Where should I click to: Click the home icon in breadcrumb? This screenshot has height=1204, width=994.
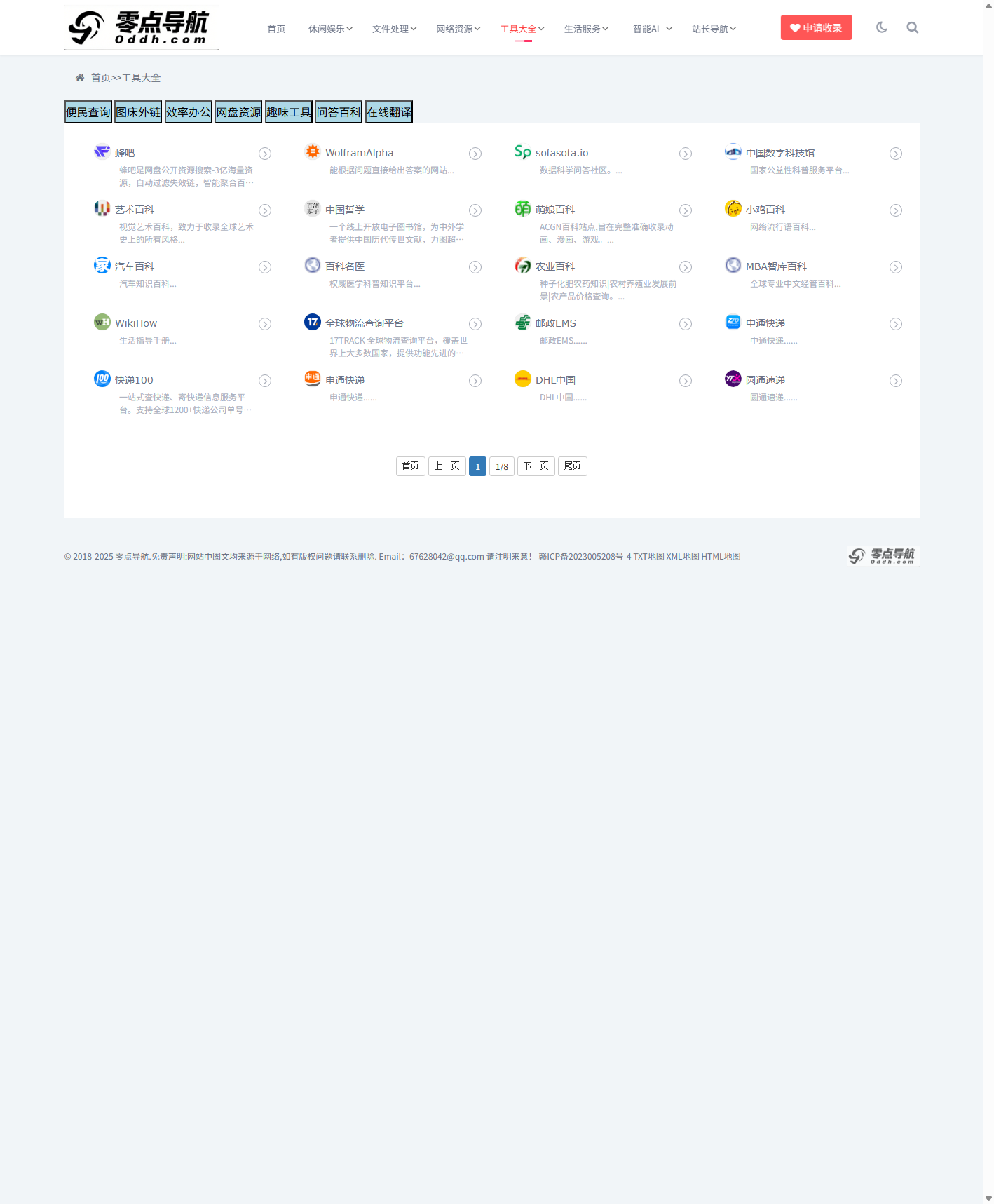click(x=80, y=78)
